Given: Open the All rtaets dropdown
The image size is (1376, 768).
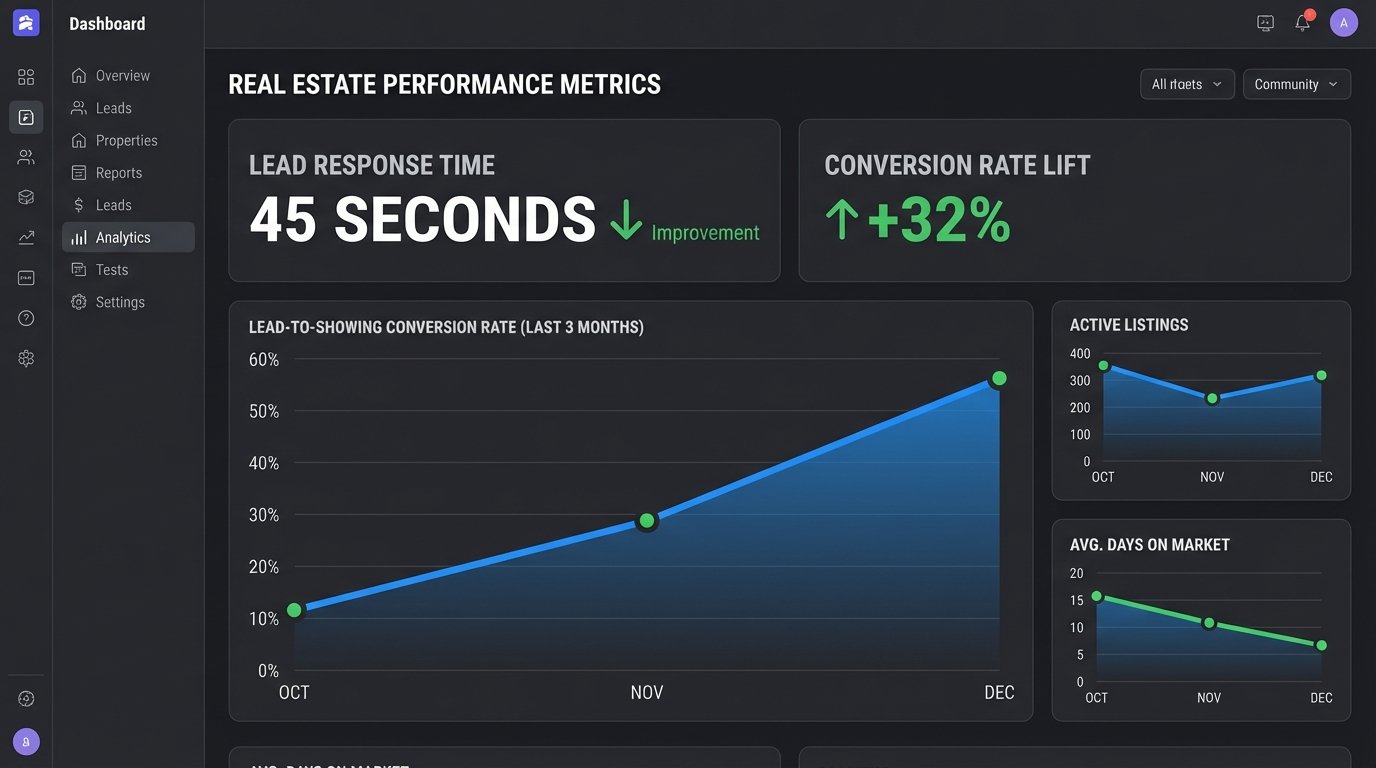Looking at the screenshot, I should point(1187,84).
